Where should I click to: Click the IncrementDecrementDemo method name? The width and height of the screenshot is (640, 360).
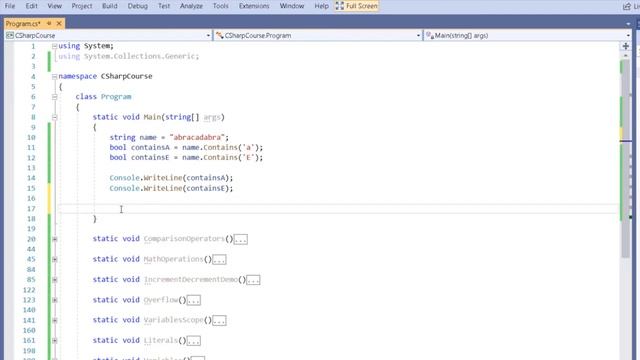[x=191, y=280]
